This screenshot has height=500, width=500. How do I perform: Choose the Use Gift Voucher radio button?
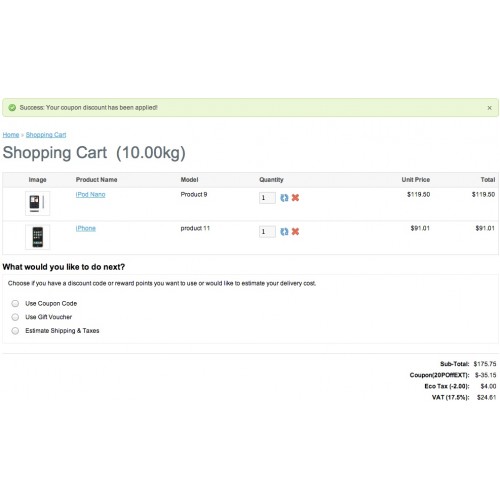(x=15, y=317)
